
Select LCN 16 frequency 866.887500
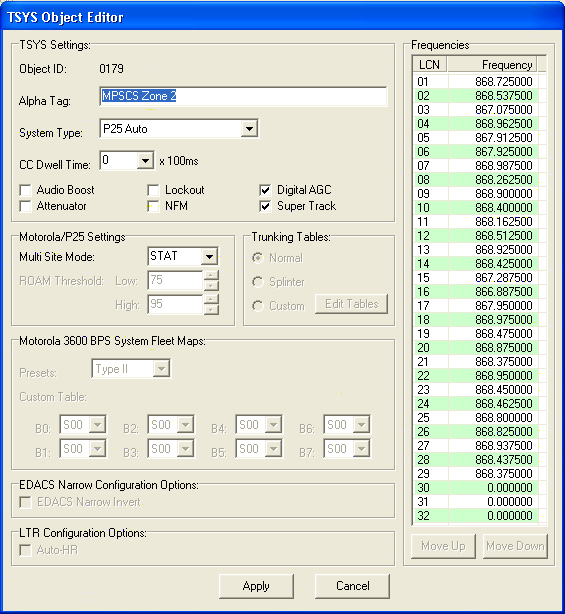(x=476, y=292)
